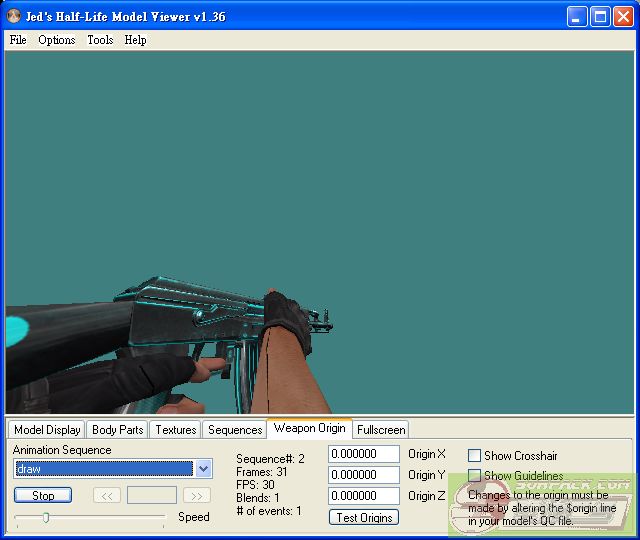The width and height of the screenshot is (640, 540).
Task: Click the app icon in title bar
Action: pos(13,16)
